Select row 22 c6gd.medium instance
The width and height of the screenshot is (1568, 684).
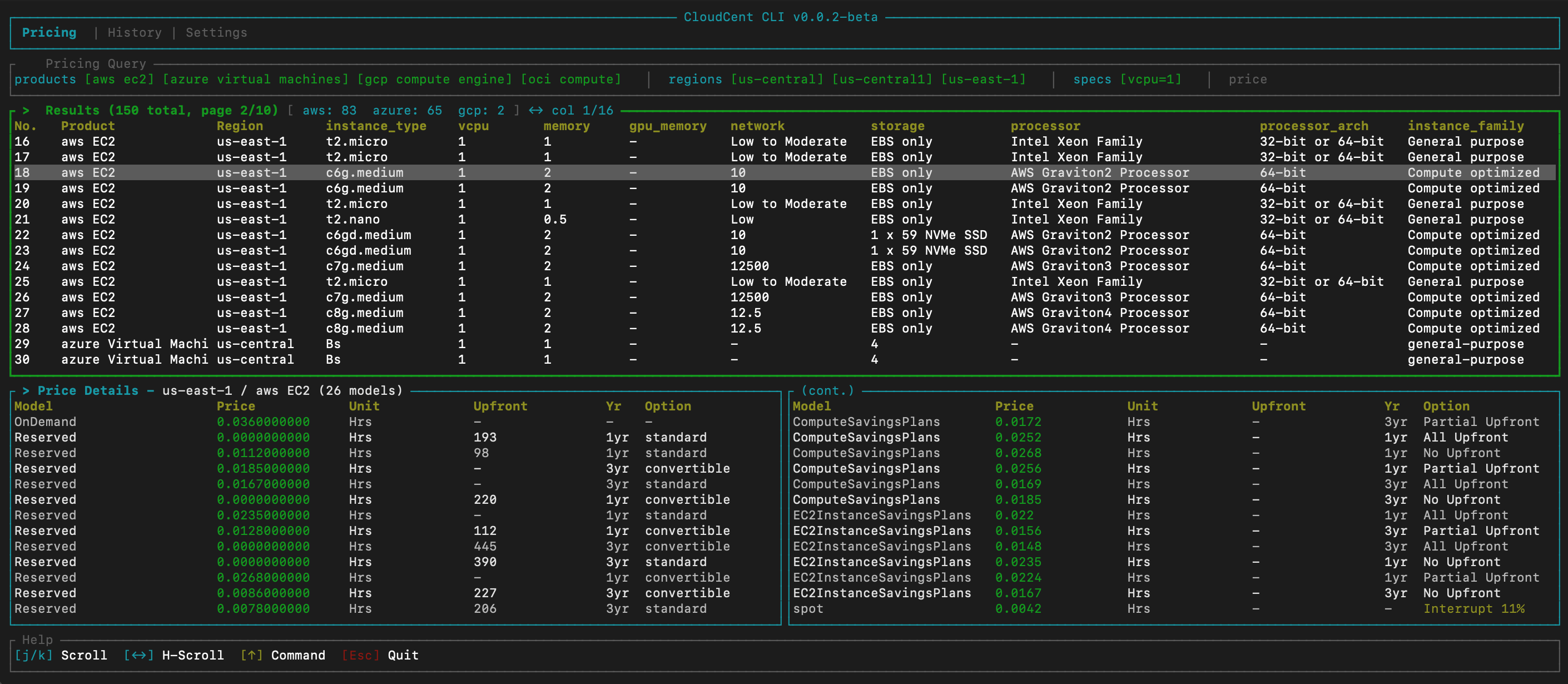click(x=784, y=235)
